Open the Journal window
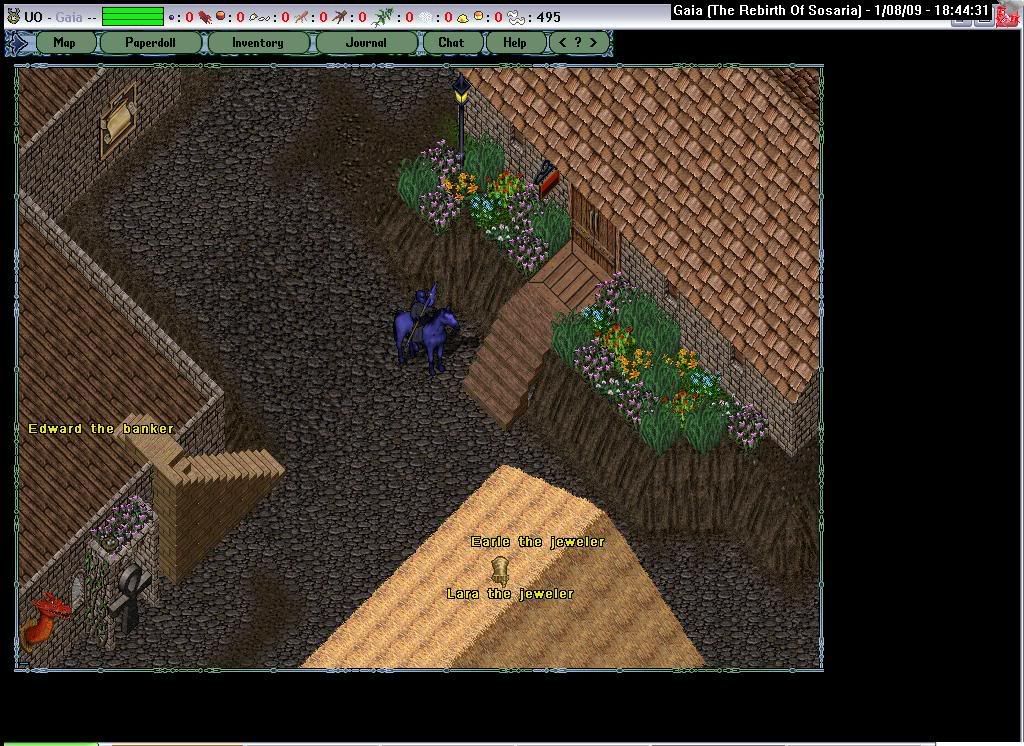 366,43
